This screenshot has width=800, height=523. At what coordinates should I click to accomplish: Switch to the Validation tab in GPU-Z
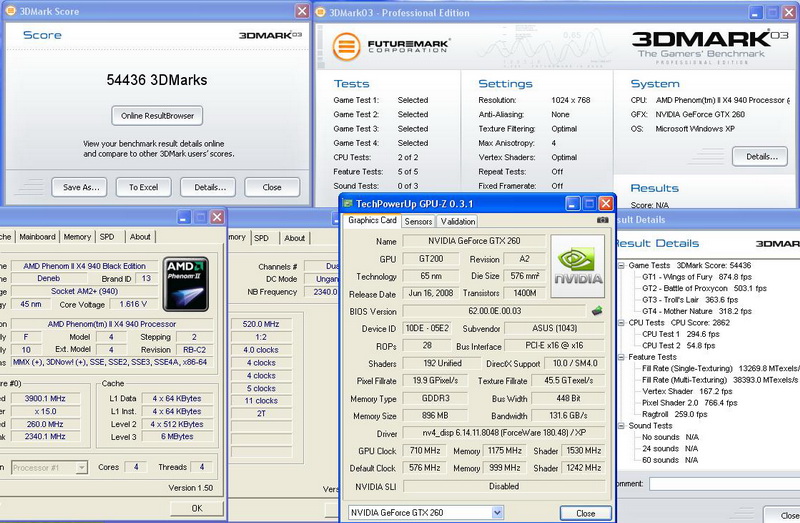coord(458,221)
